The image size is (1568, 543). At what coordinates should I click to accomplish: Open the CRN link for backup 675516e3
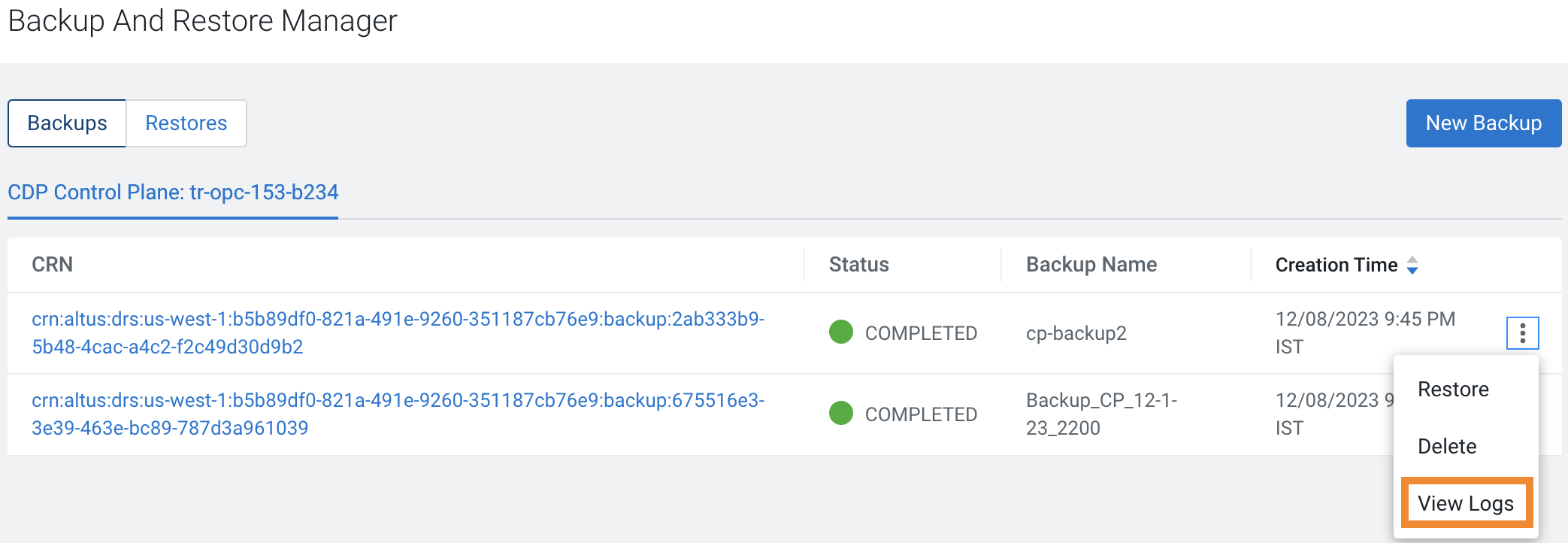[398, 413]
